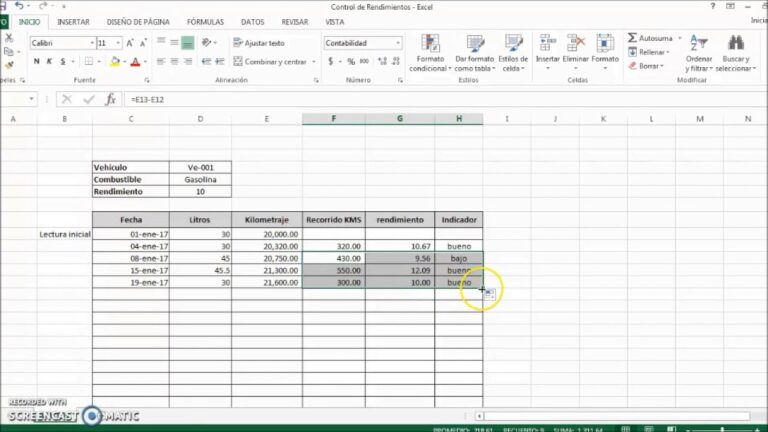The width and height of the screenshot is (768, 432).
Task: Open the FÓRMULAS ribbon tab
Action: point(205,21)
